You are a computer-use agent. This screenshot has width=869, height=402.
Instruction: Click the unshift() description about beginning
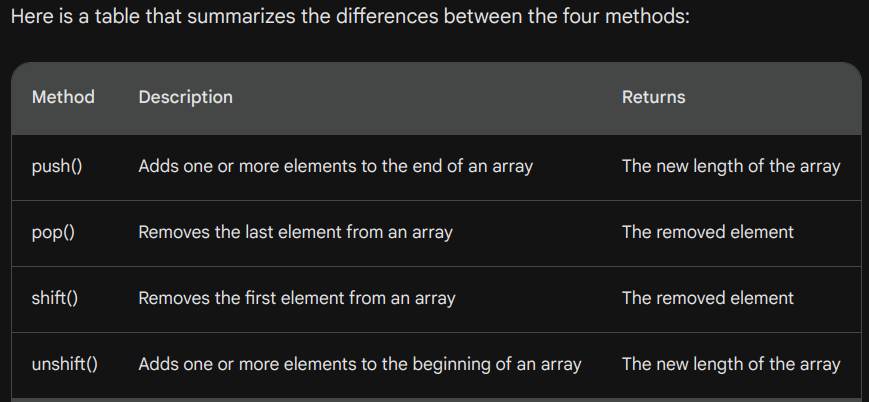(360, 364)
